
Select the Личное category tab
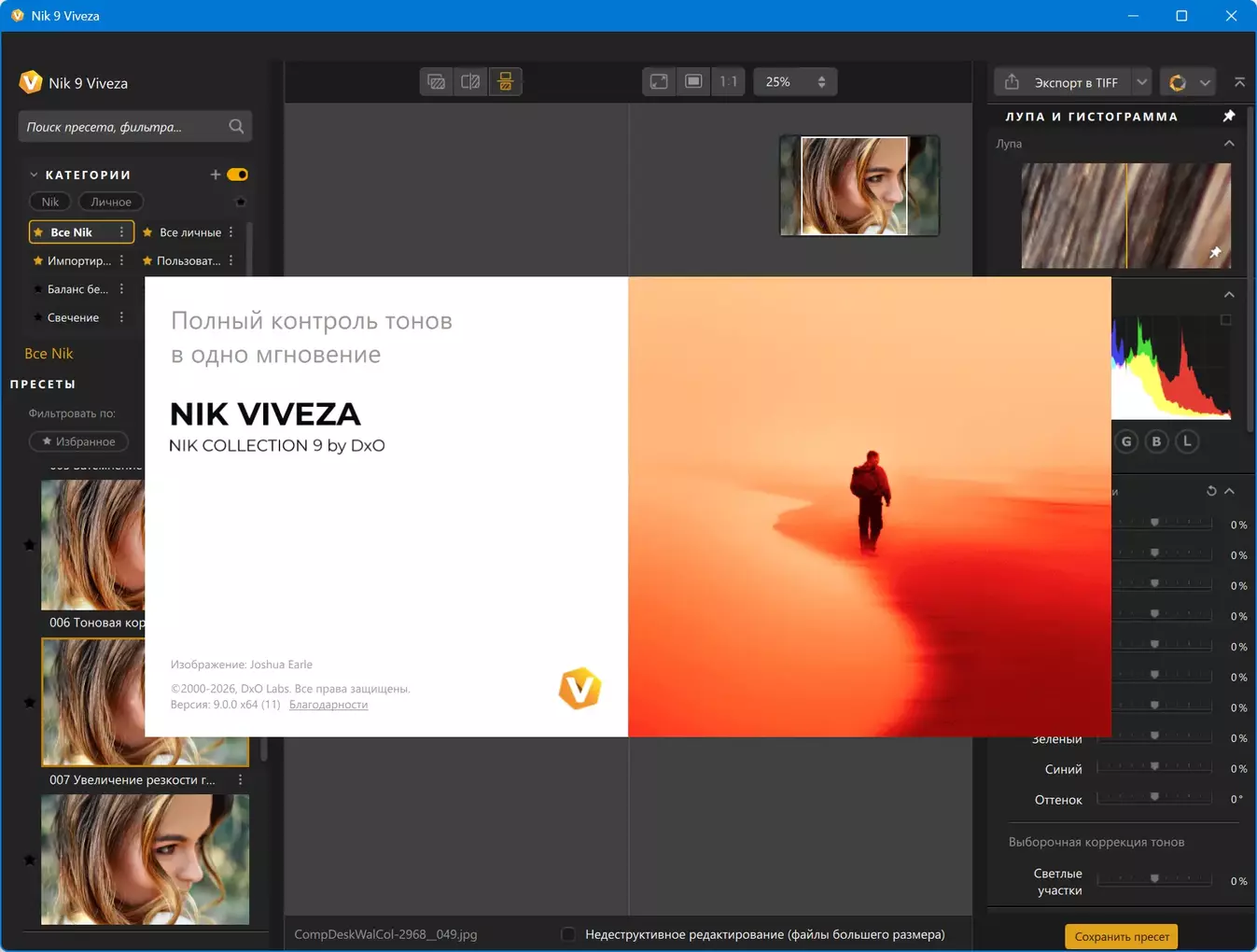[x=111, y=202]
